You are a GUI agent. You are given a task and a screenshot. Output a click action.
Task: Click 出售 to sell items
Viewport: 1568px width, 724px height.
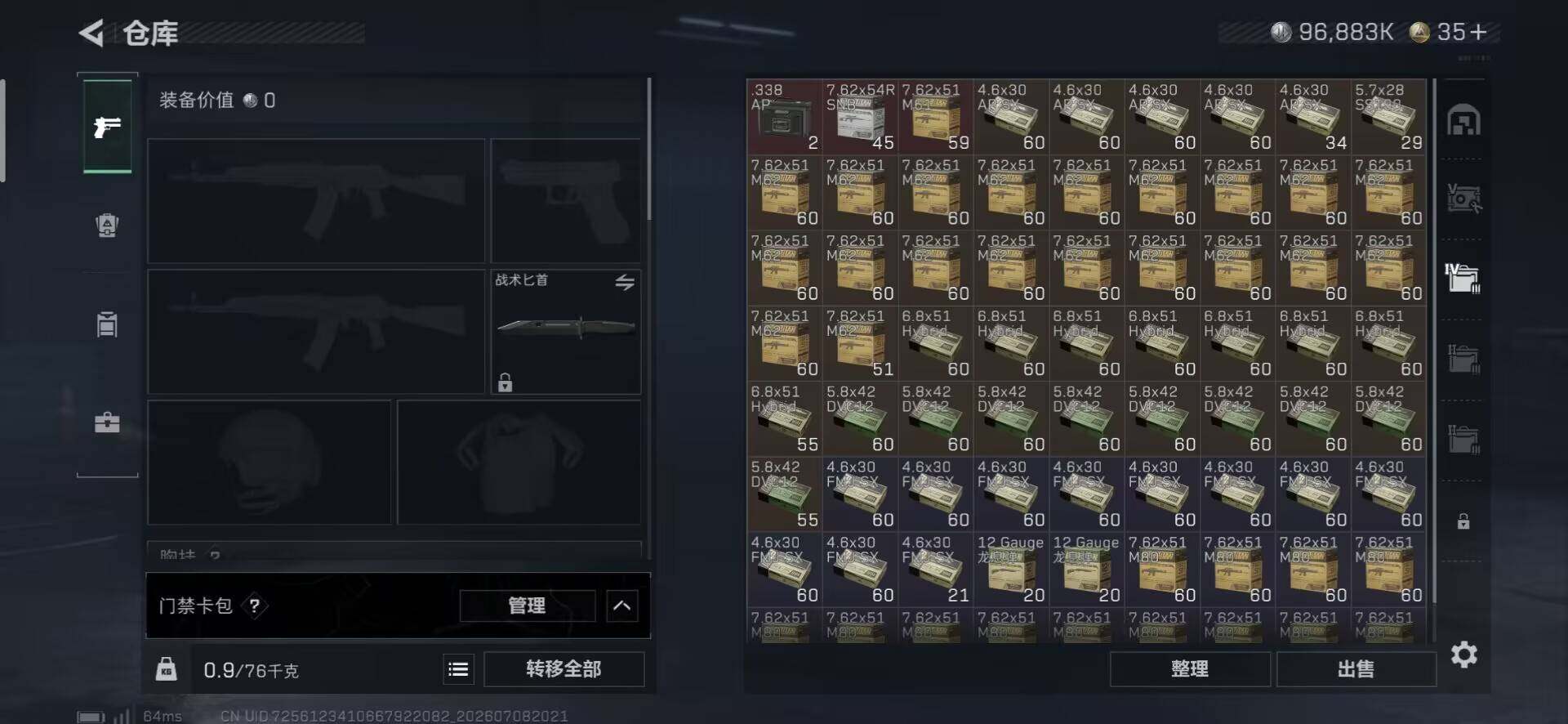[x=1356, y=669]
